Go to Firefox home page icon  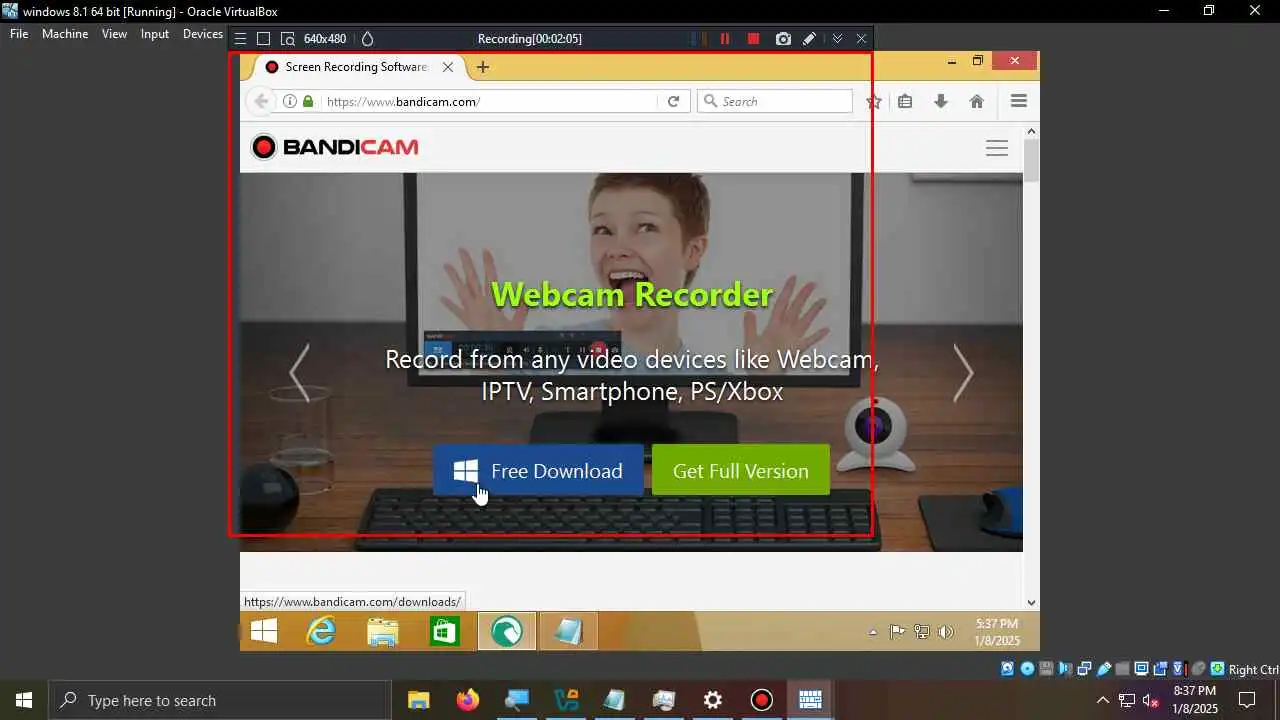point(977,101)
